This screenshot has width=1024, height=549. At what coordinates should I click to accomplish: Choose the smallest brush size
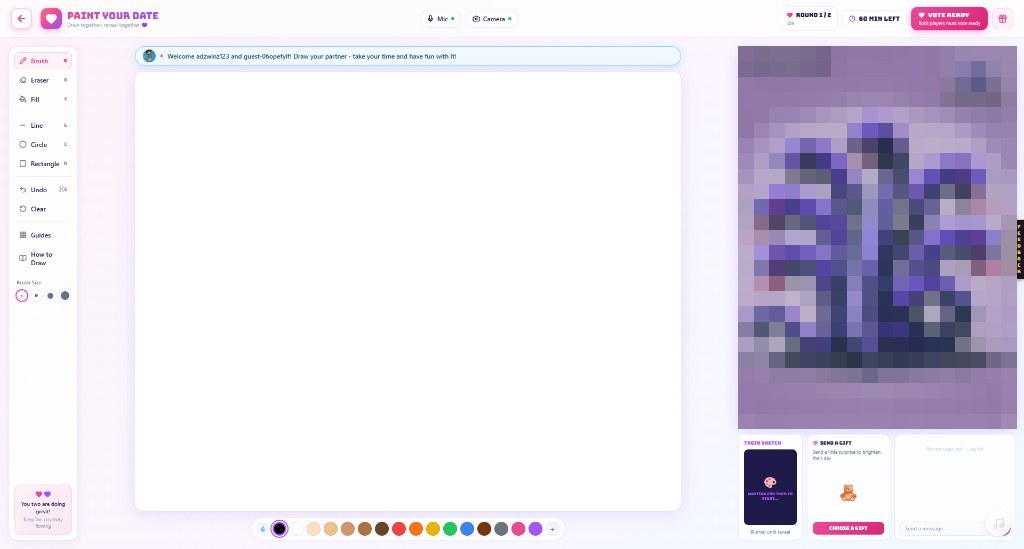22,296
